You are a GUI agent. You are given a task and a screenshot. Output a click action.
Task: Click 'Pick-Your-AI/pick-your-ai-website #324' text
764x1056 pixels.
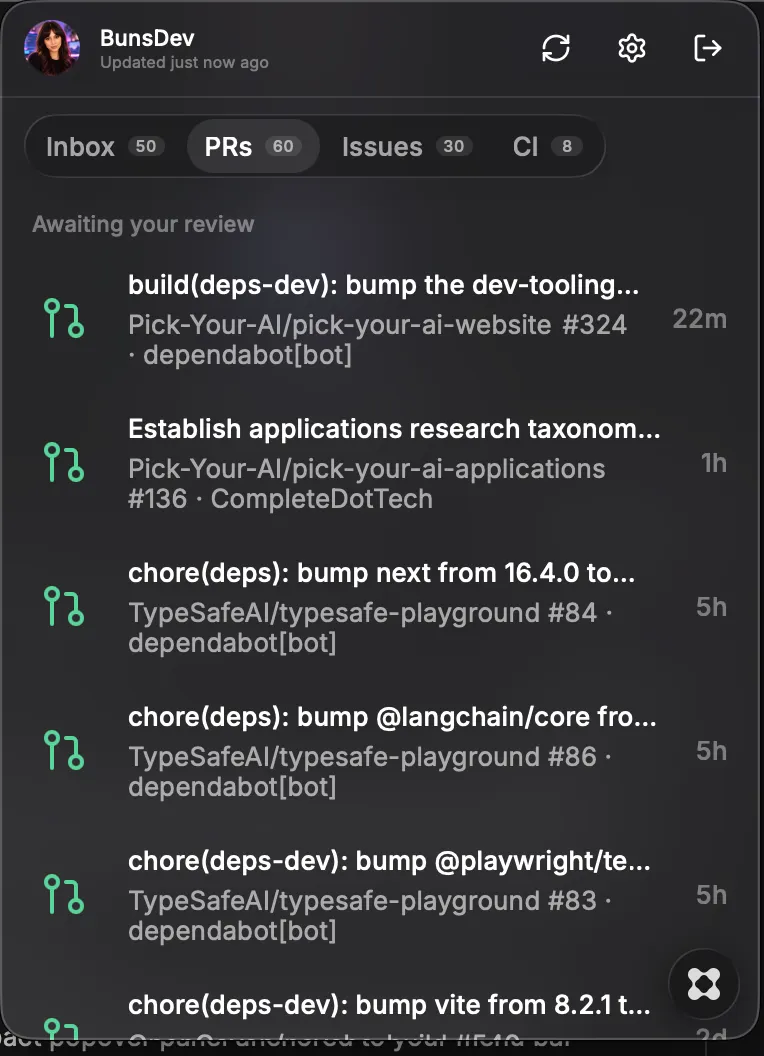pyautogui.click(x=377, y=325)
